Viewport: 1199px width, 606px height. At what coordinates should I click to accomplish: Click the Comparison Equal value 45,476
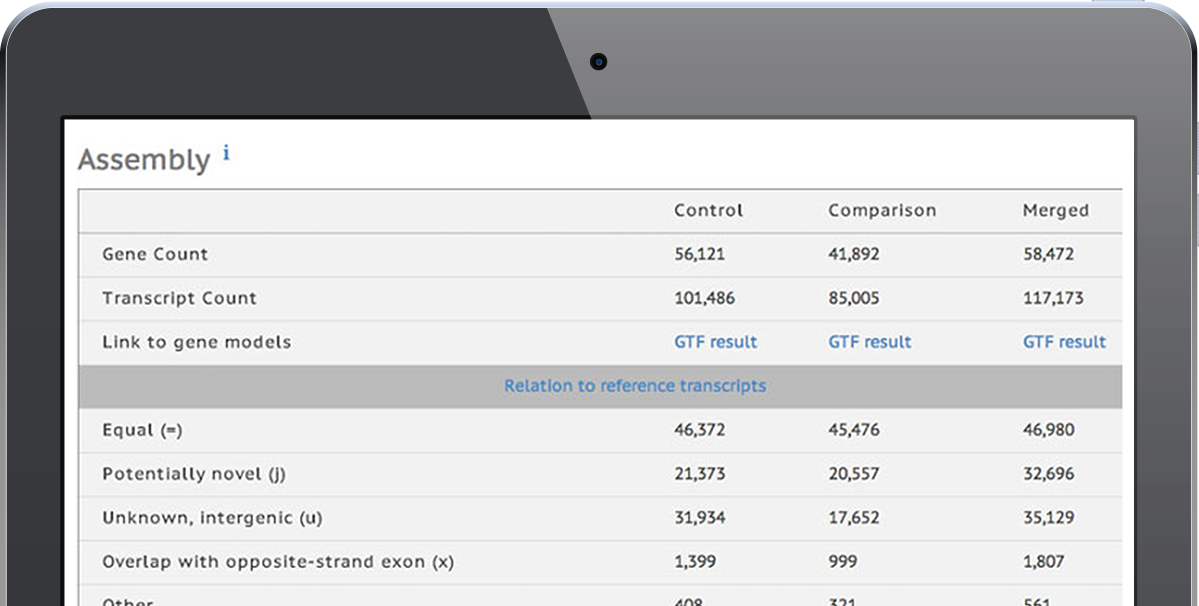853,430
